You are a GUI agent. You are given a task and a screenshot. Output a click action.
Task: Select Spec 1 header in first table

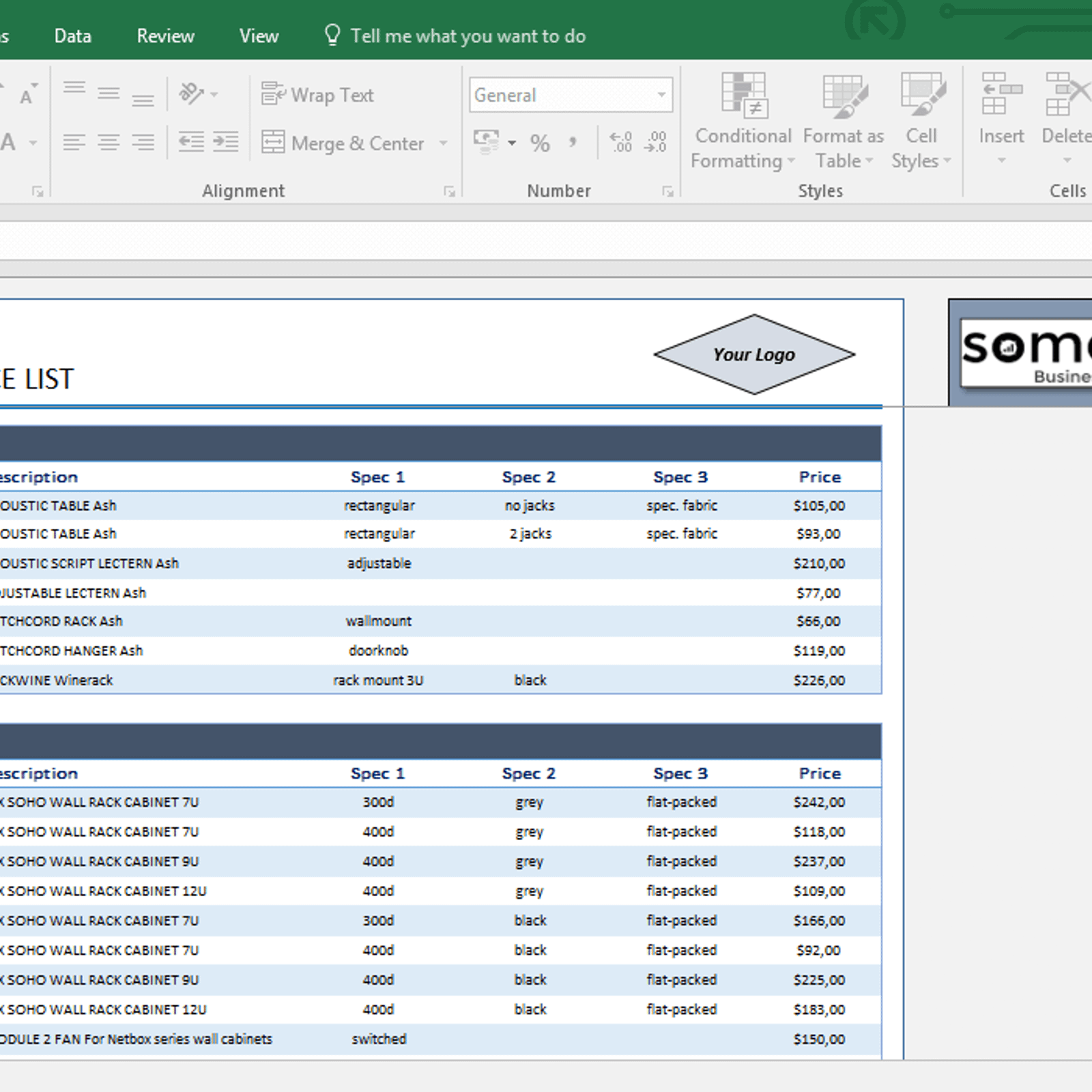377,477
